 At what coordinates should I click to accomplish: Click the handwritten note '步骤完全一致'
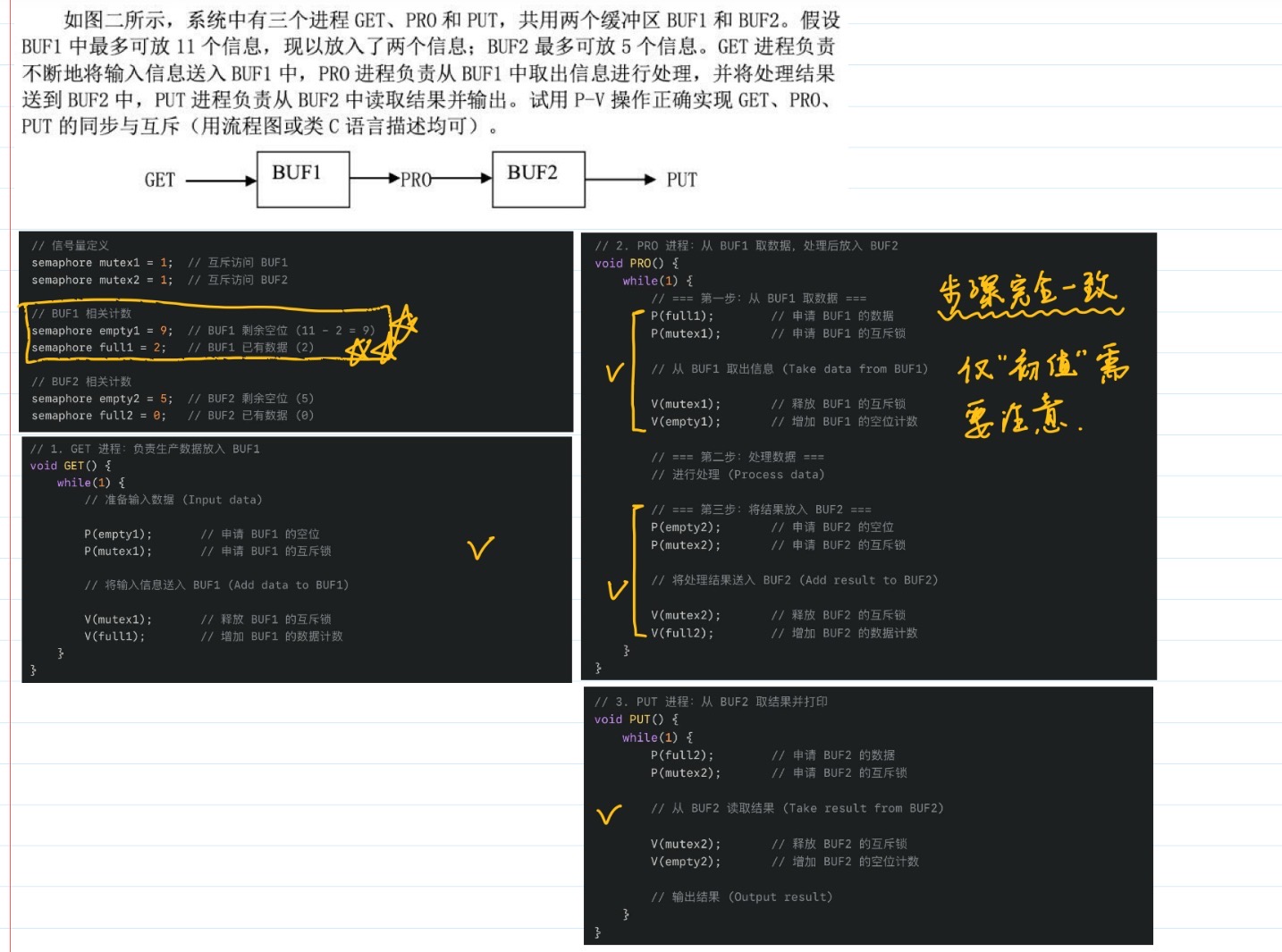(x=1028, y=293)
